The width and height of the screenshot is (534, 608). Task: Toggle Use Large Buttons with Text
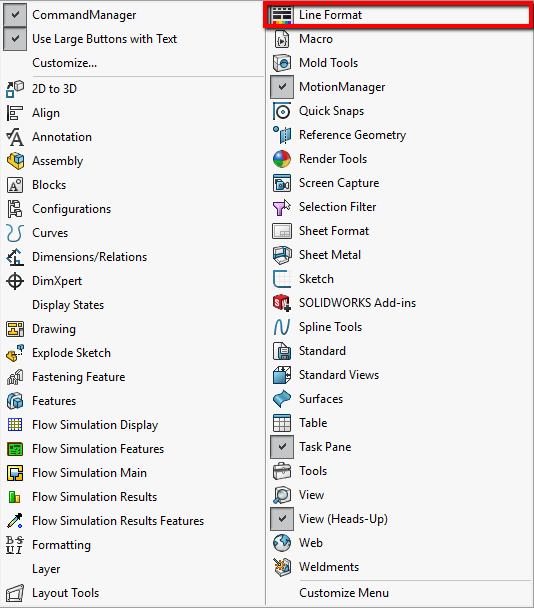pos(15,39)
